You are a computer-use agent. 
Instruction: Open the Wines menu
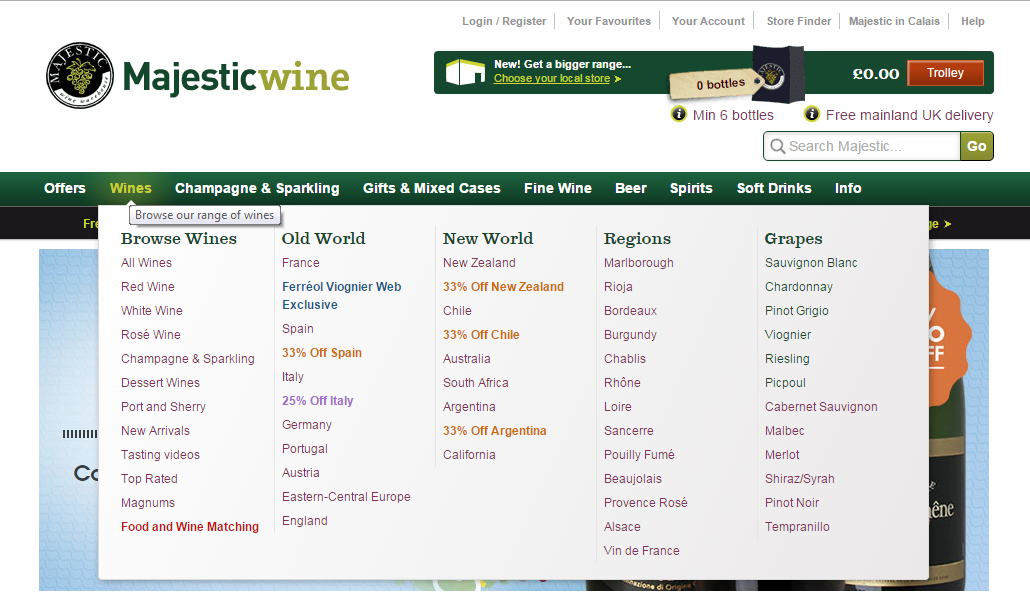(131, 189)
